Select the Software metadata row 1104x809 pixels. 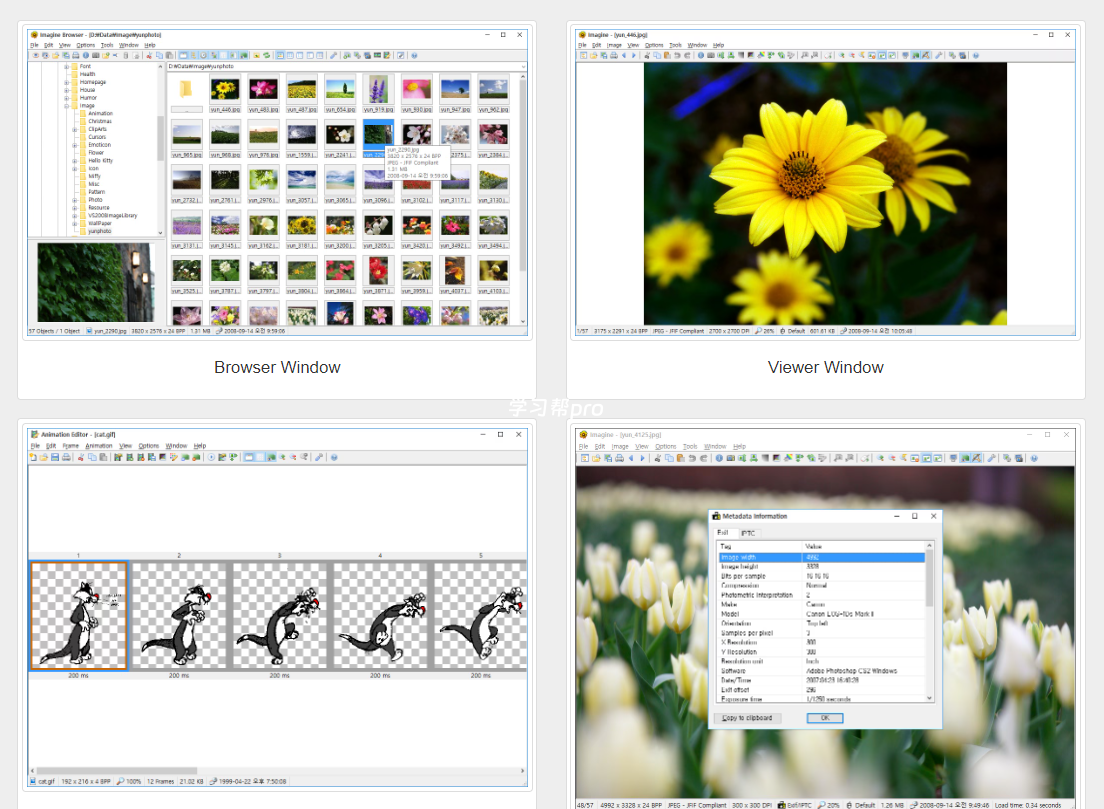pos(822,671)
